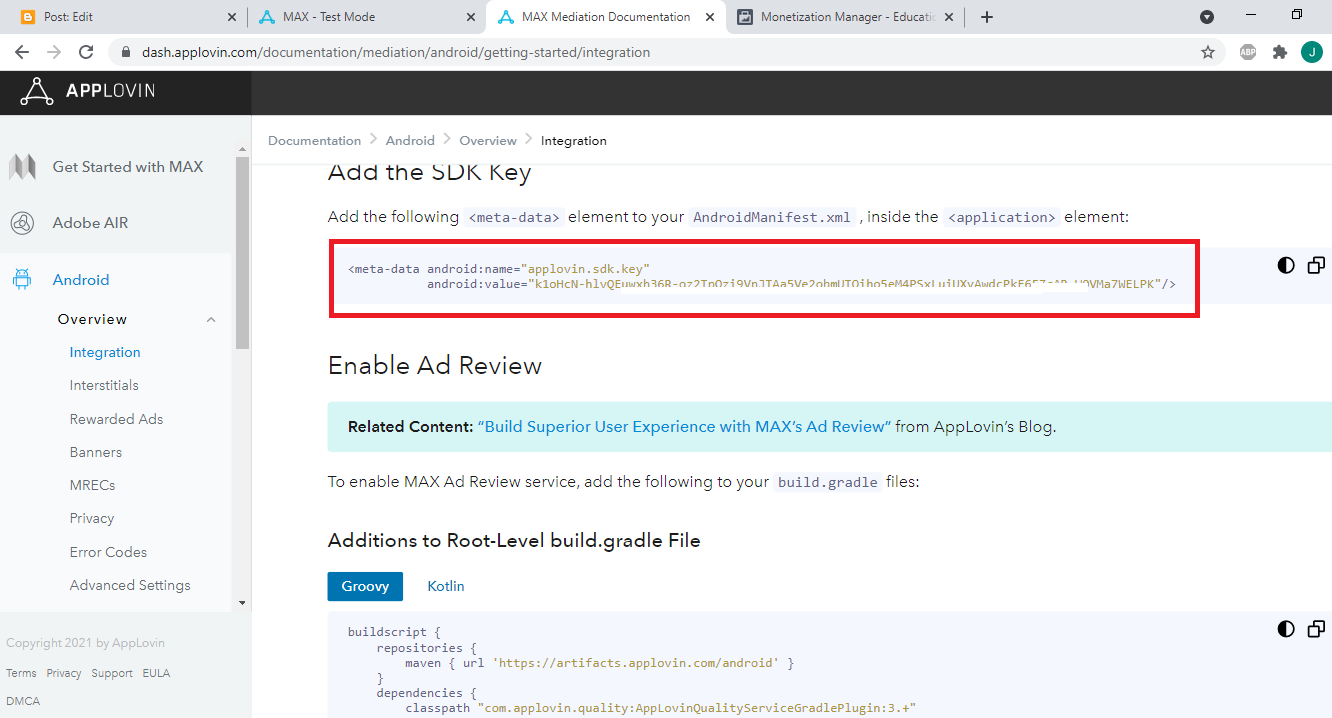Viewport: 1332px width, 718px height.
Task: Go back to the previous page
Action: point(22,52)
